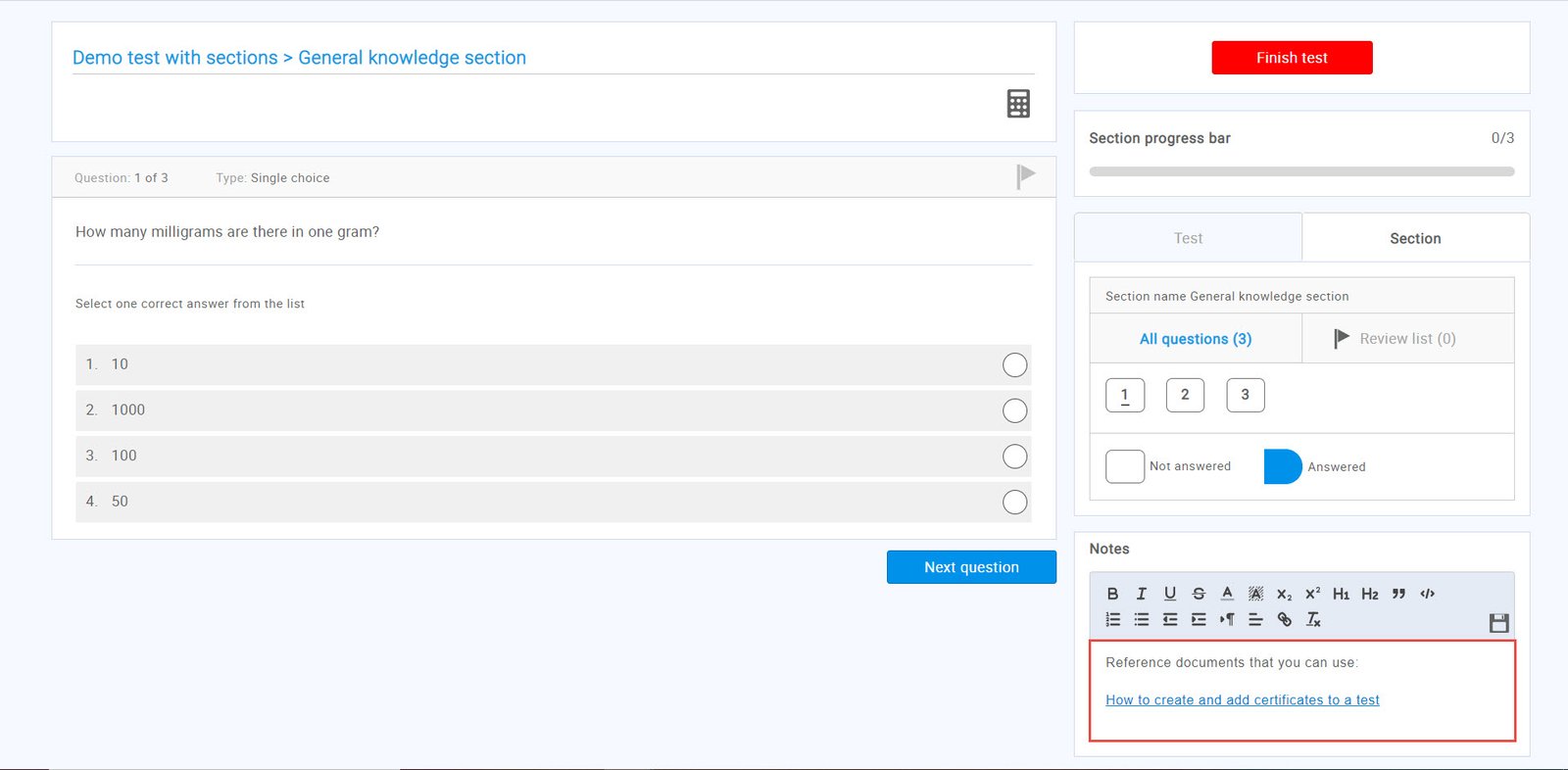The image size is (1568, 770).
Task: Open the text alignment dropdown in Notes
Action: [1255, 619]
